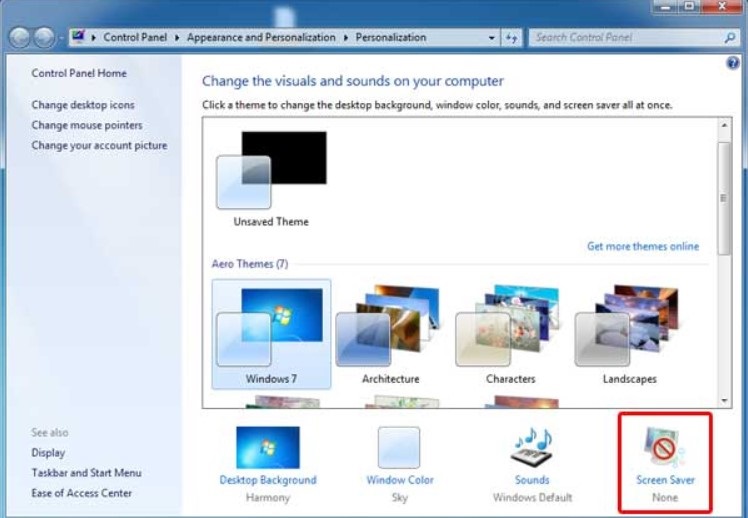Open the Sounds icon with music notes
The width and height of the screenshot is (748, 518).
click(x=532, y=448)
